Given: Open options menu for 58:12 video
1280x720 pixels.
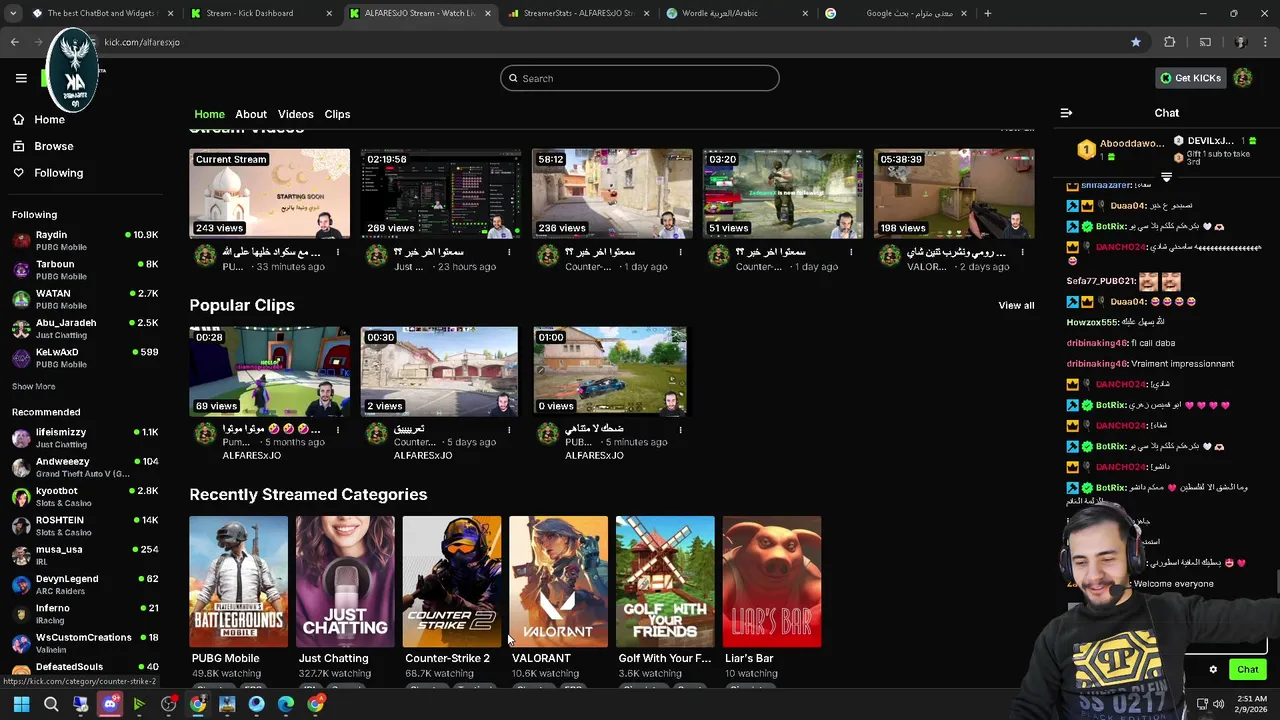Looking at the screenshot, I should (680, 252).
